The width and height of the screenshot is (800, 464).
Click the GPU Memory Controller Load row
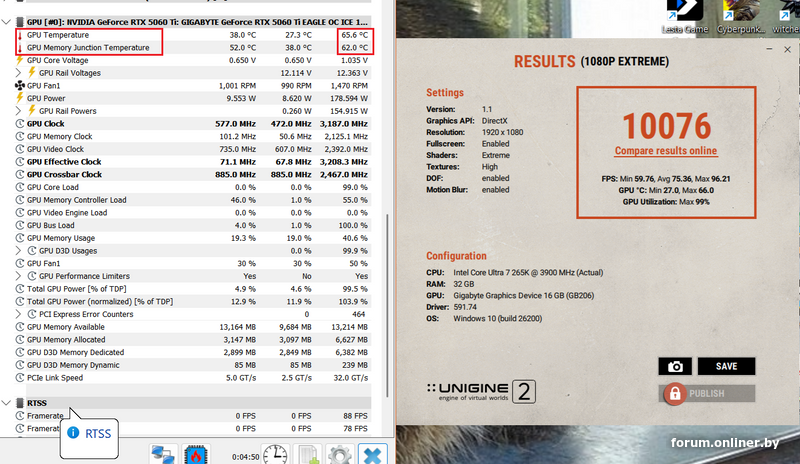(x=192, y=200)
